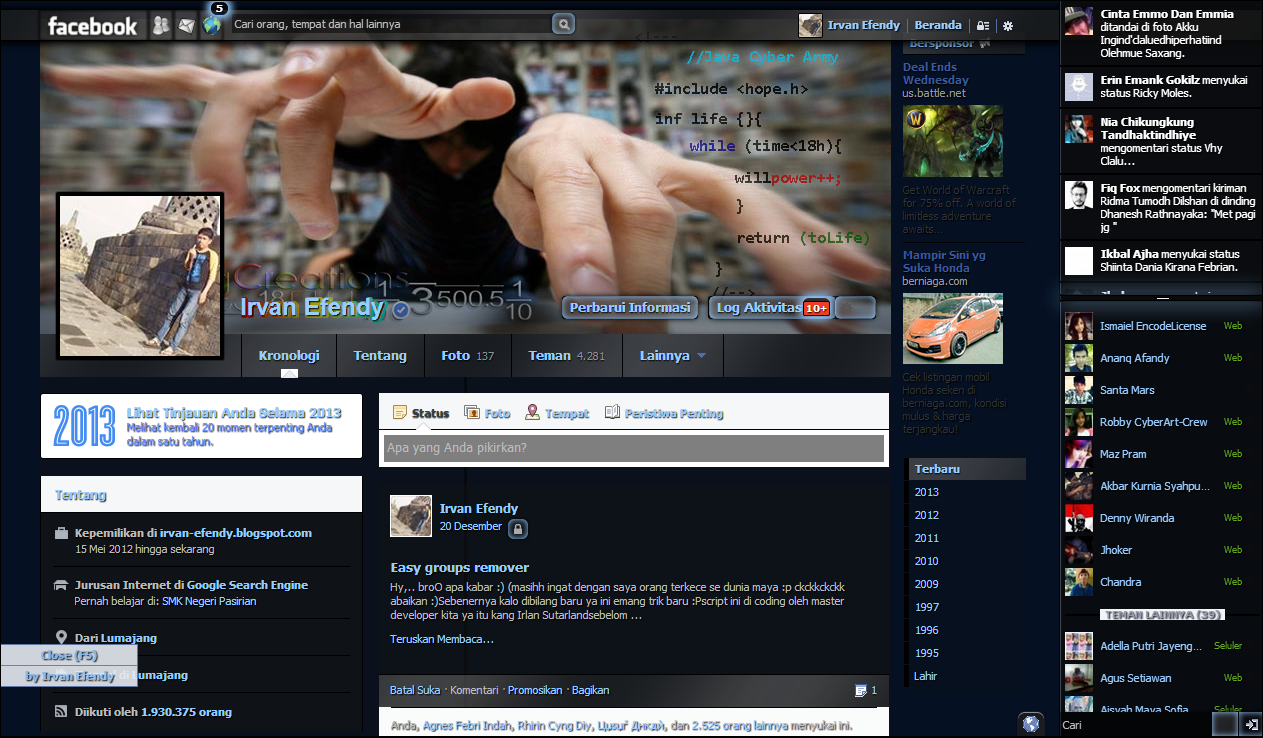Image resolution: width=1263 pixels, height=738 pixels.
Task: Open the messages icon in top bar
Action: (x=186, y=26)
